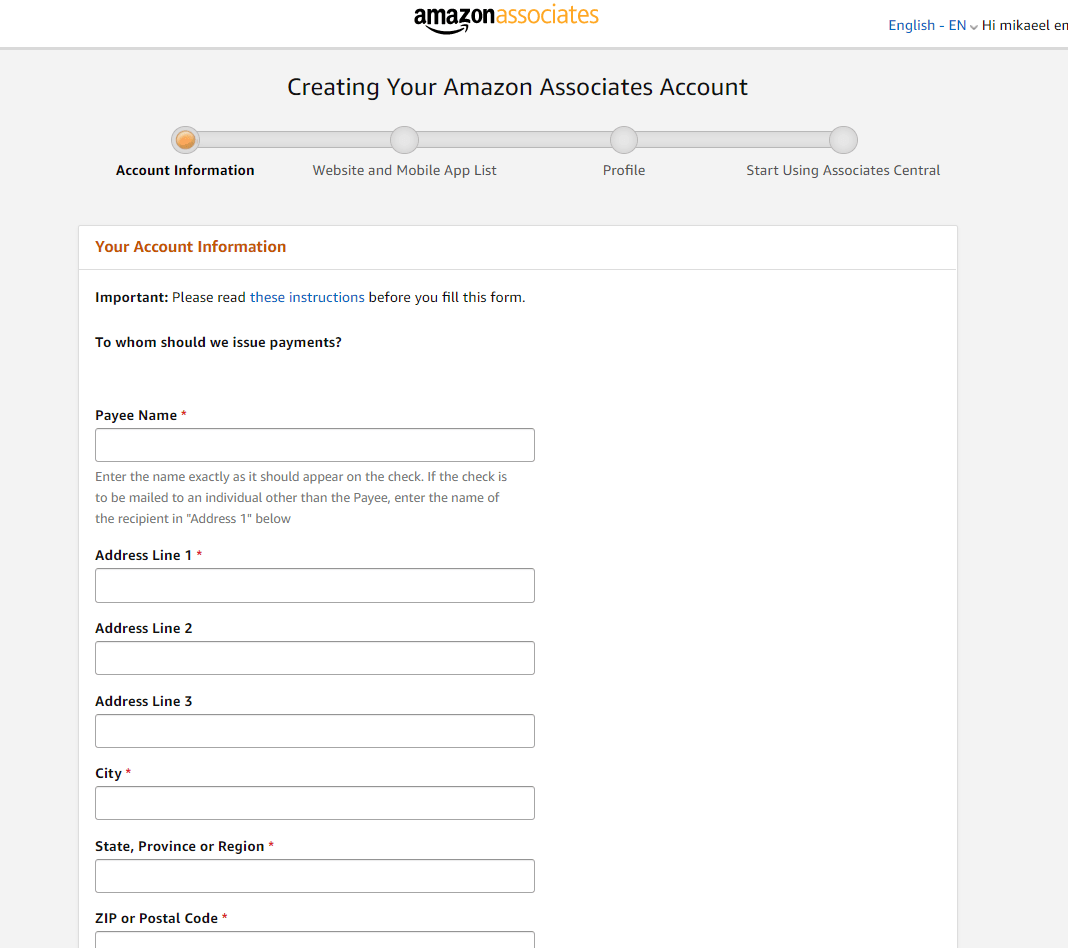Click the Address Line 3 input box
The image size is (1068, 948).
click(314, 730)
